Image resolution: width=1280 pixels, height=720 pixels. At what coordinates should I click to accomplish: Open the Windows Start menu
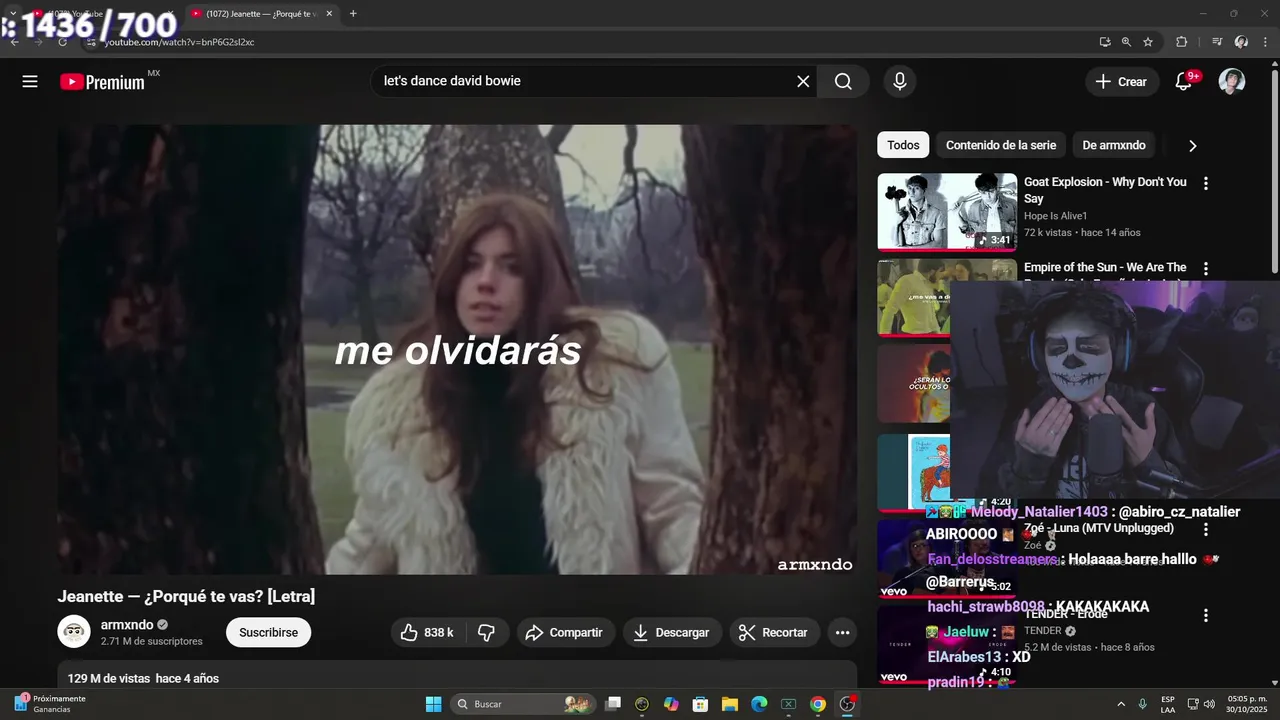[433, 704]
